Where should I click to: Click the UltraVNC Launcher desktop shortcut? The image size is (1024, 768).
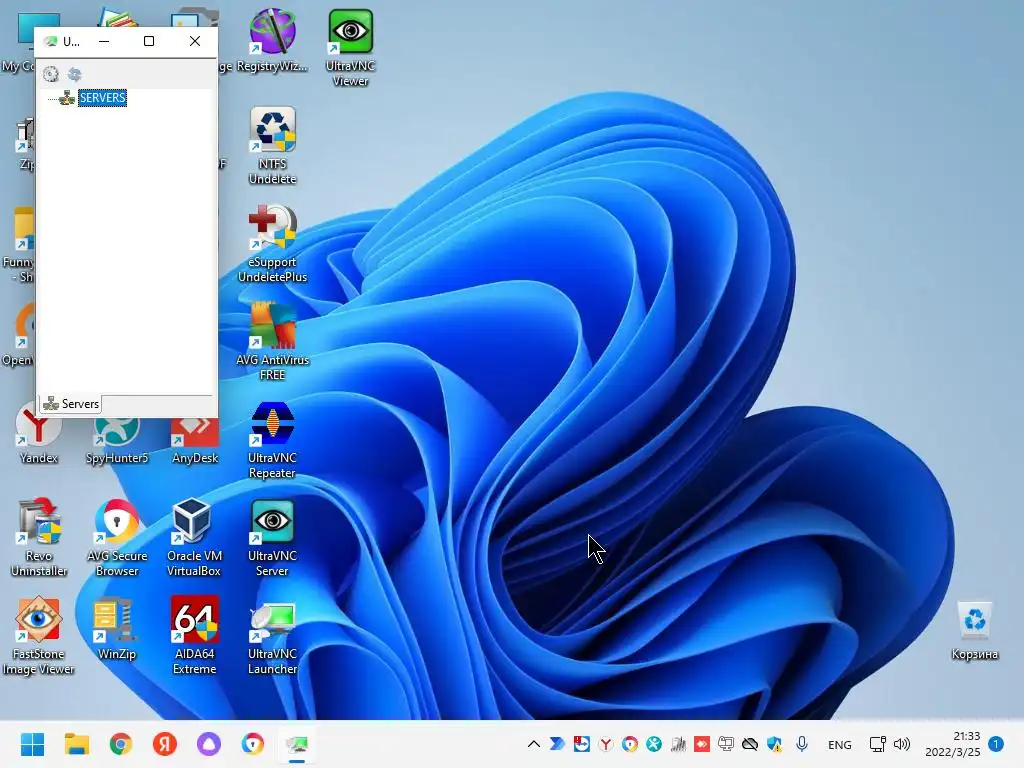point(272,635)
